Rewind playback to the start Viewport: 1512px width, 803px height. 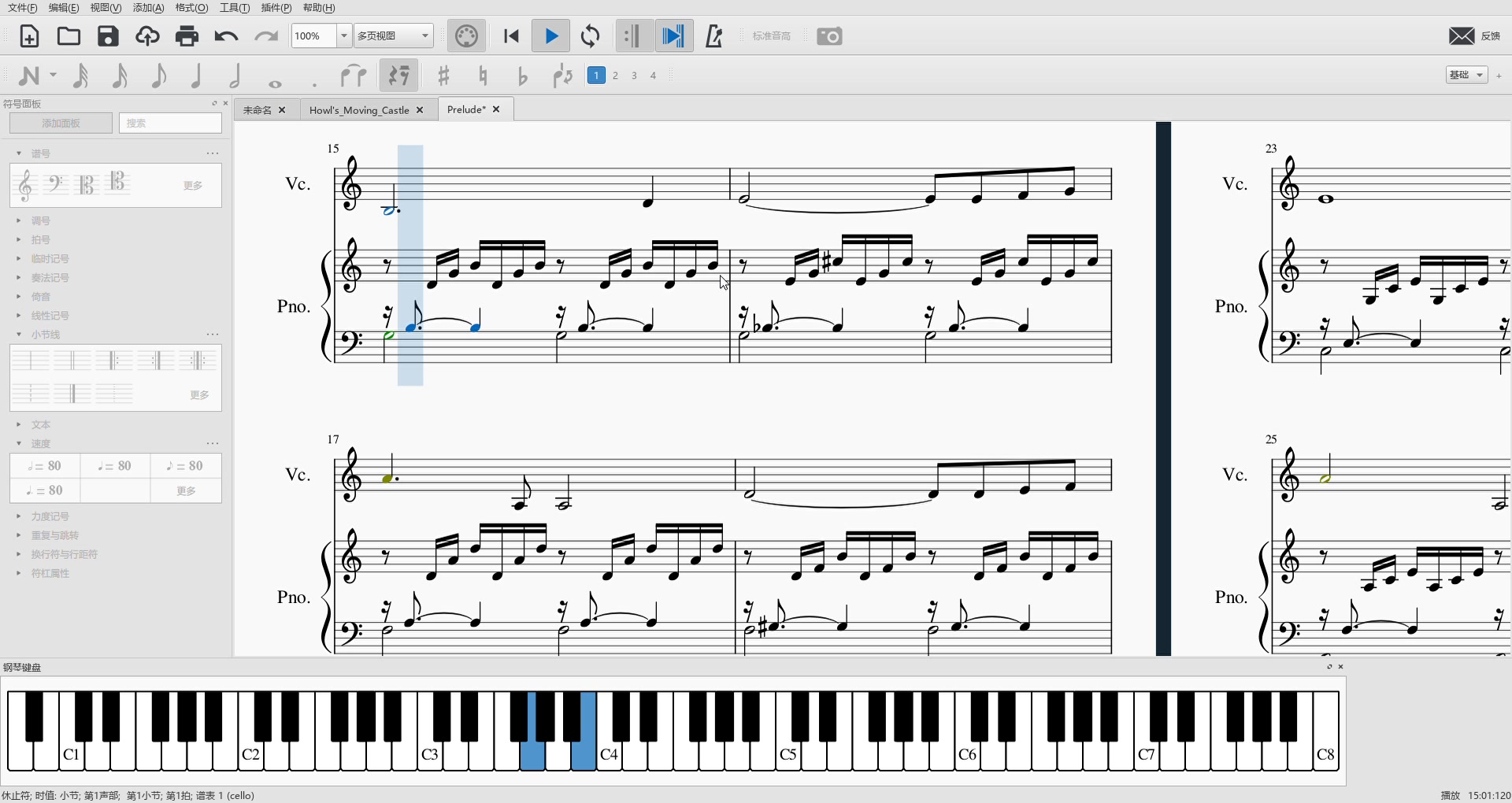511,36
